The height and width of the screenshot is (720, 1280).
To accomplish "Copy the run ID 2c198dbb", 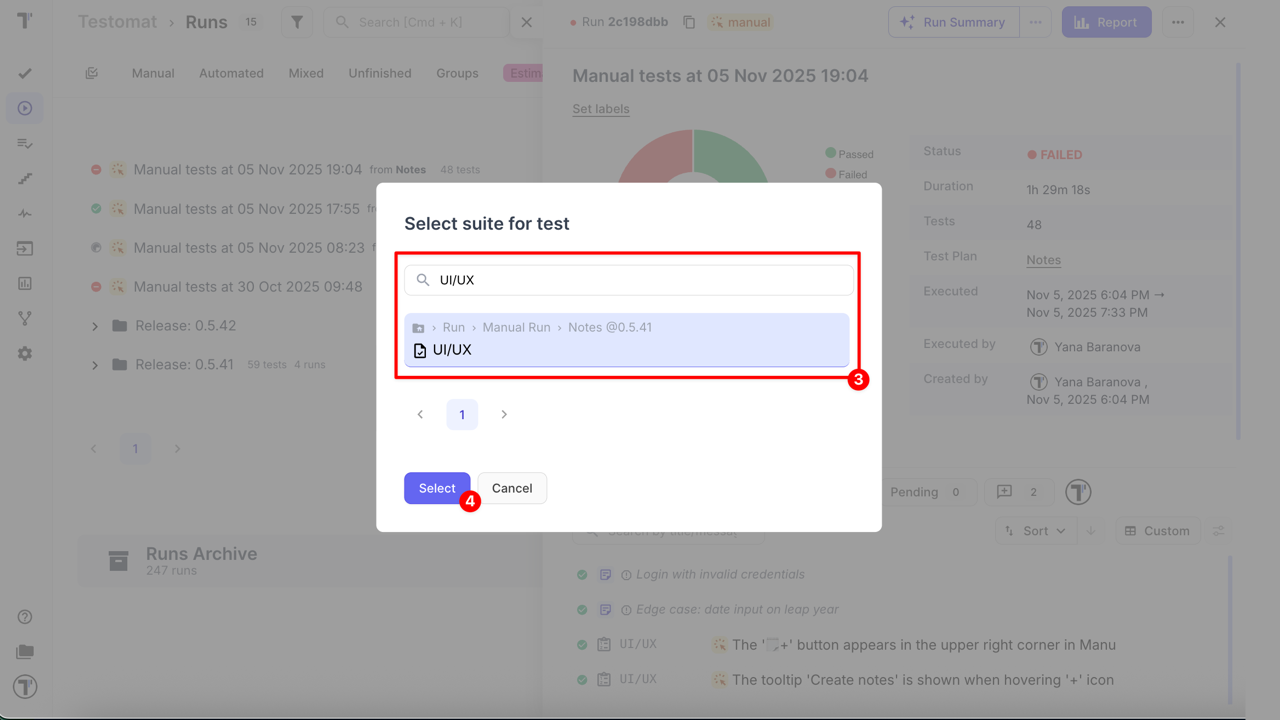I will (689, 22).
